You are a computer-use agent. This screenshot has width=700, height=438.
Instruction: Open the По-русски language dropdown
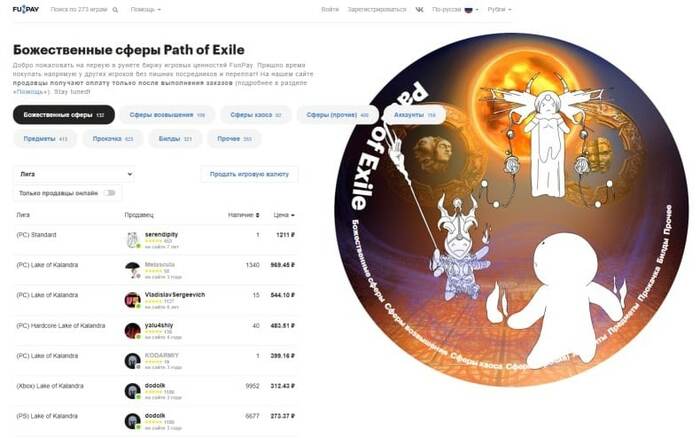(x=455, y=9)
